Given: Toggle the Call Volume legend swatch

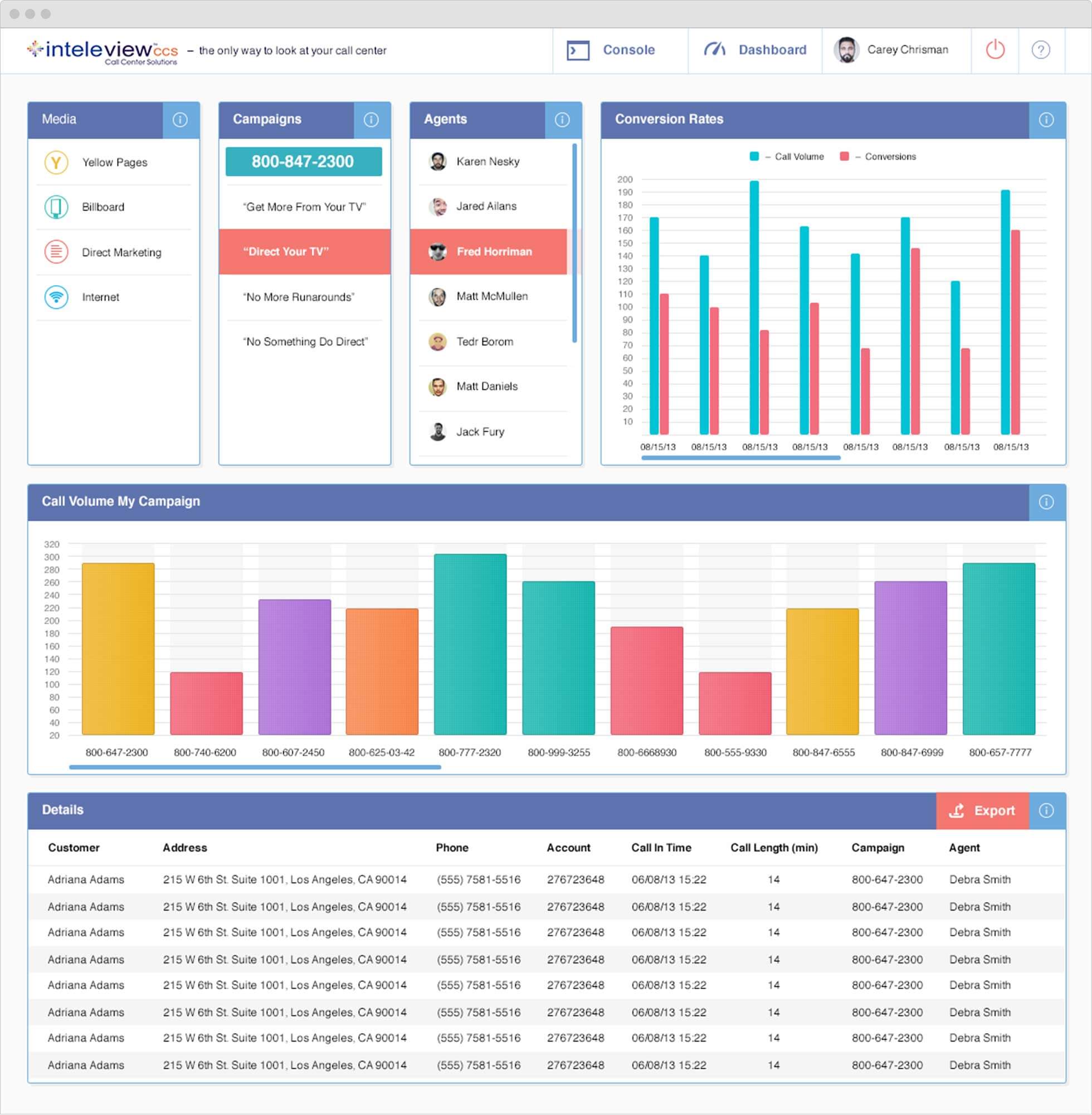Looking at the screenshot, I should pyautogui.click(x=754, y=157).
